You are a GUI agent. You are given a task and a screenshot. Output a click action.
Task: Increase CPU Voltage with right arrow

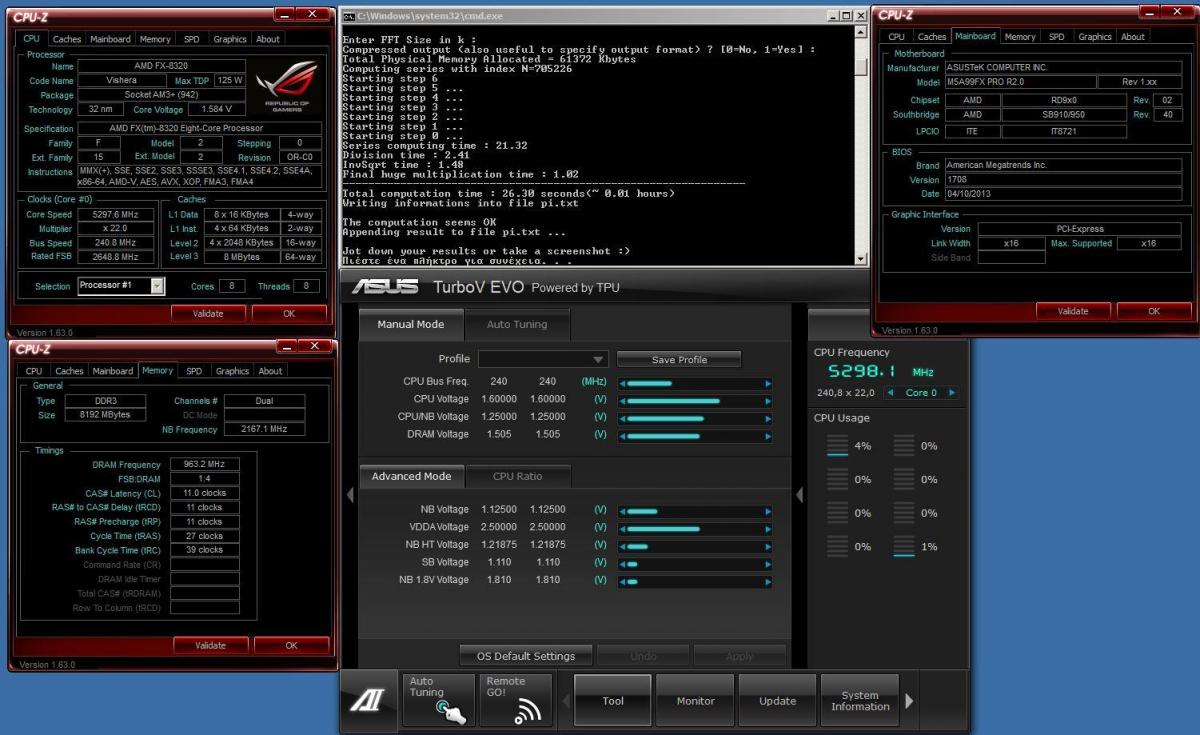(x=768, y=400)
